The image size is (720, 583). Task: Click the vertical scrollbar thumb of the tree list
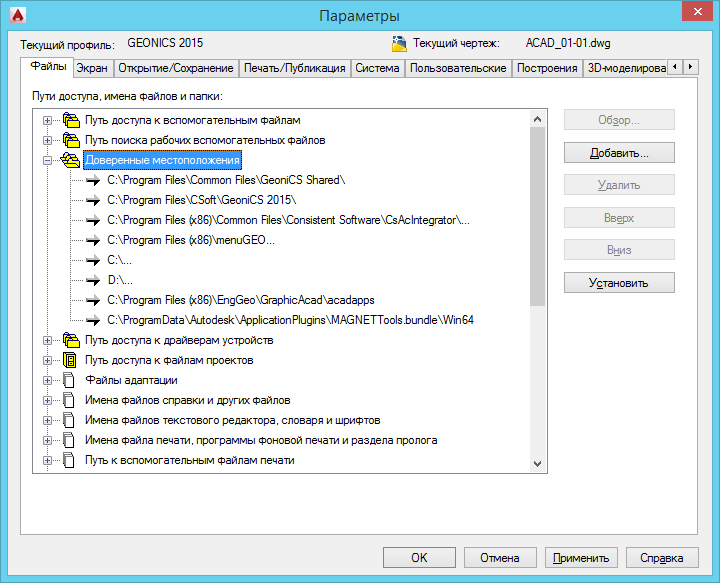click(537, 217)
